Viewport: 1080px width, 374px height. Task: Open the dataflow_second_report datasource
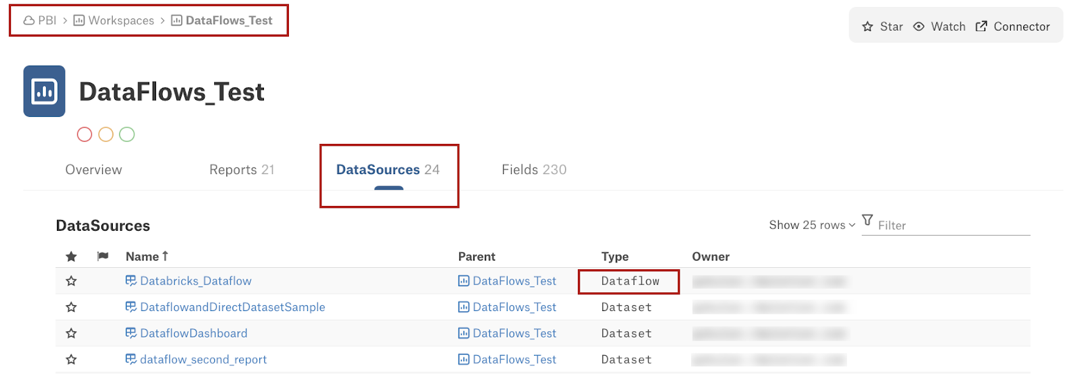coord(203,360)
